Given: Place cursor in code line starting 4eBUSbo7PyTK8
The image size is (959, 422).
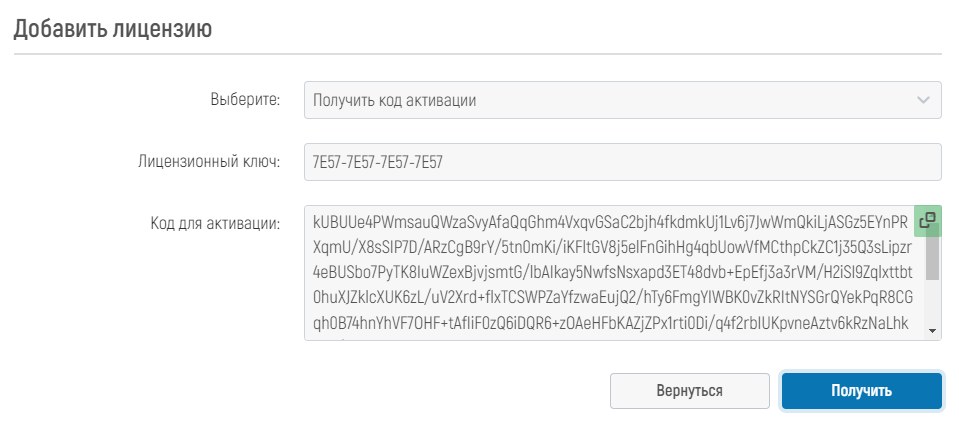Looking at the screenshot, I should [x=612, y=272].
